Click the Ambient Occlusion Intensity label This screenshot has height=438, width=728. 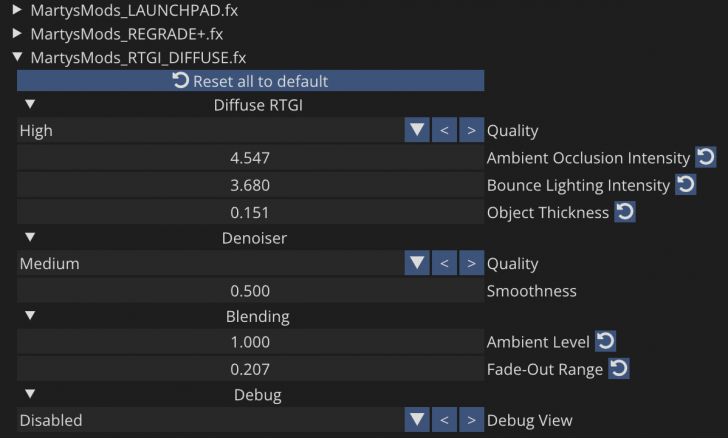click(x=588, y=158)
